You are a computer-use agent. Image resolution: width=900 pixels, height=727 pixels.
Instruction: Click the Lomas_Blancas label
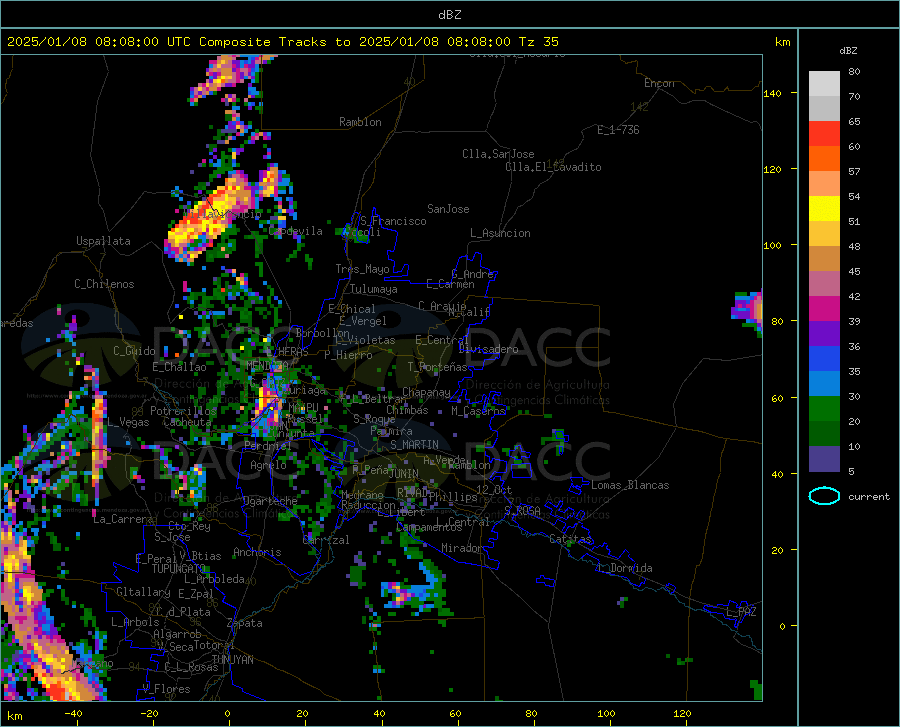click(x=630, y=485)
